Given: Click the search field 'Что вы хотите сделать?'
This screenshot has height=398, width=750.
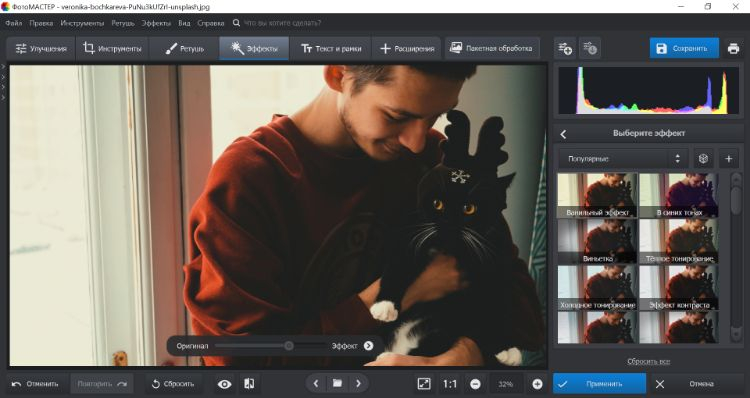Looking at the screenshot, I should pos(282,23).
